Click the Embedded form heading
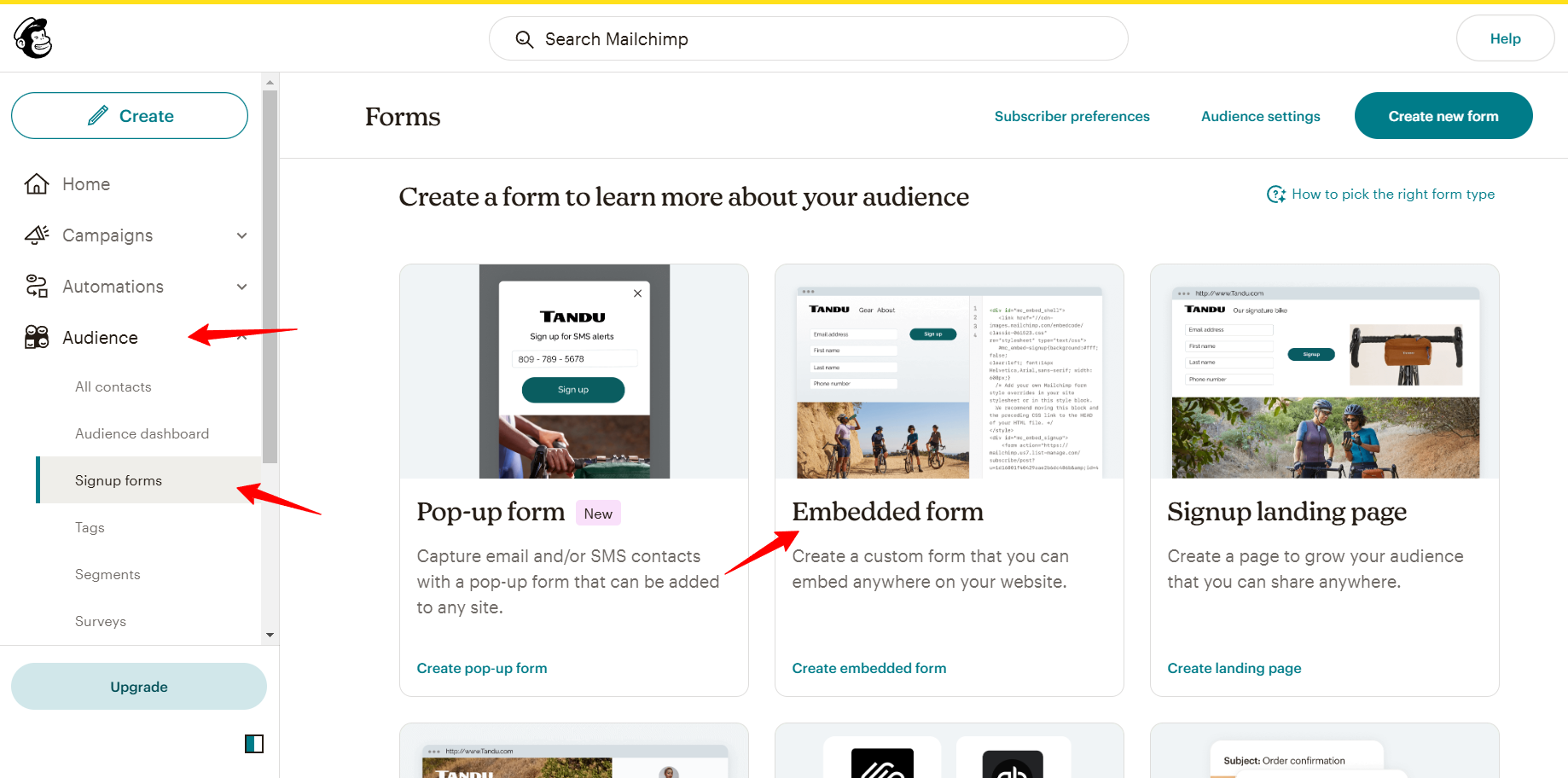Screen dimensions: 1568x778 point(887,512)
